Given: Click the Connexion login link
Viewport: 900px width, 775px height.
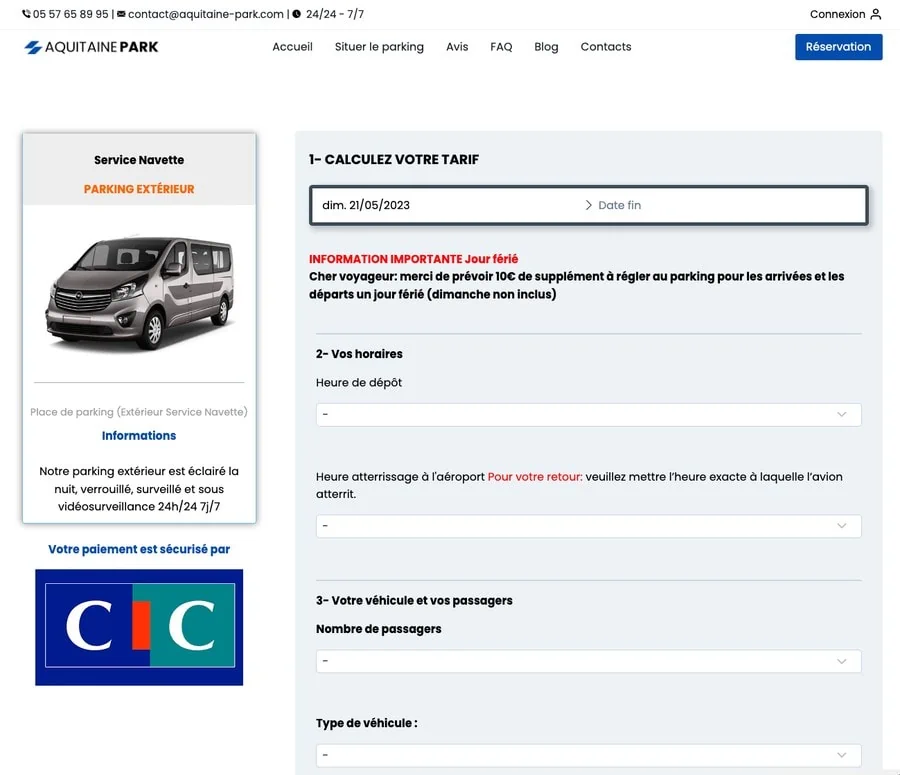Looking at the screenshot, I should (x=837, y=15).
